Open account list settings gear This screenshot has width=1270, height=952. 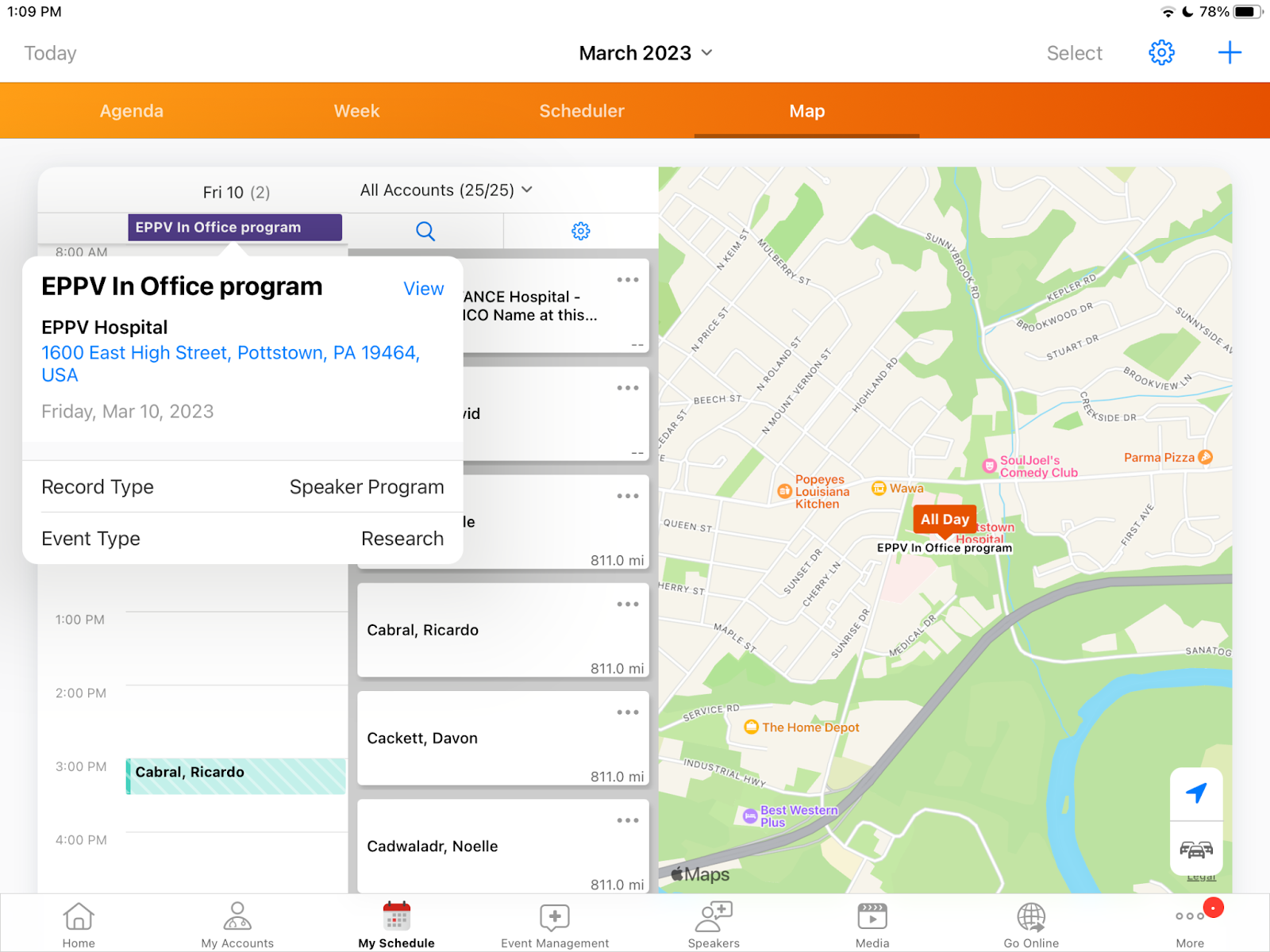[x=581, y=231]
